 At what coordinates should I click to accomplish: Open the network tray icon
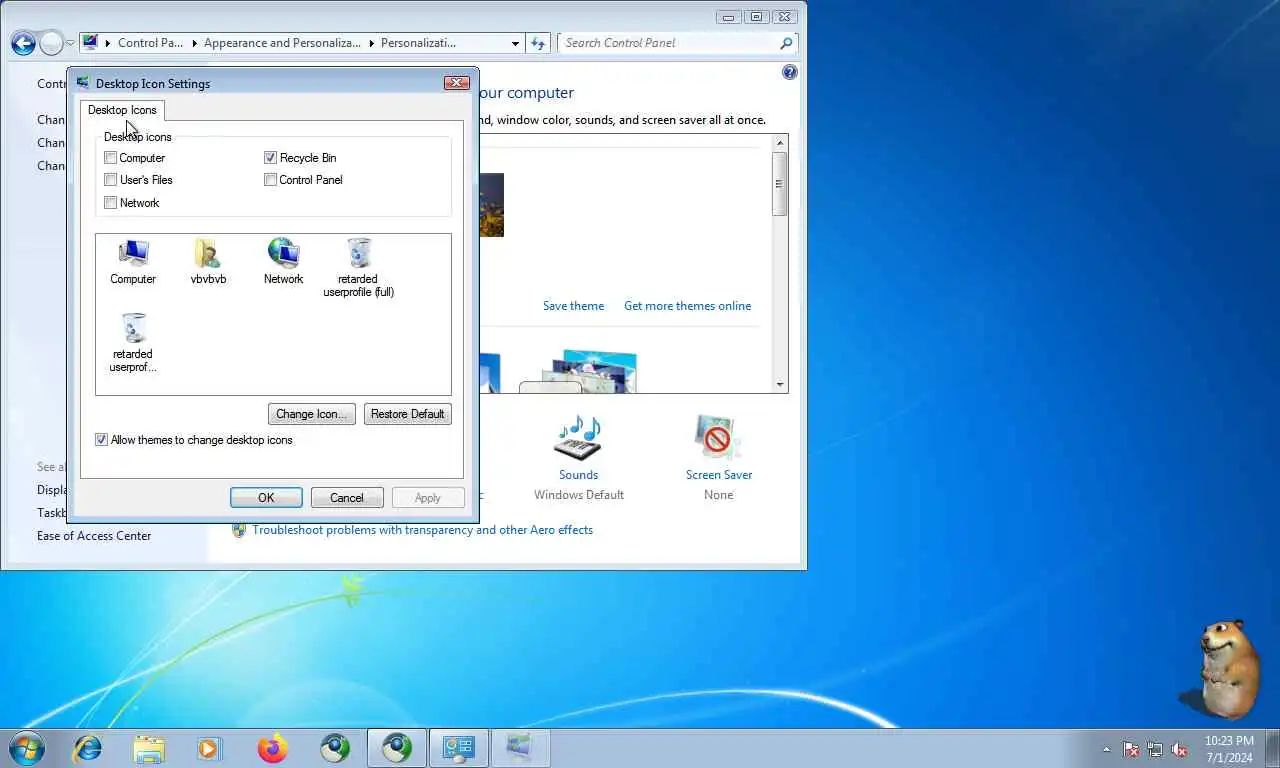click(1155, 749)
